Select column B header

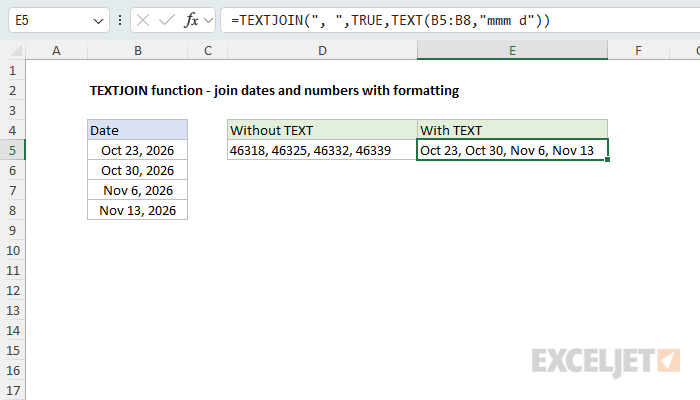138,51
